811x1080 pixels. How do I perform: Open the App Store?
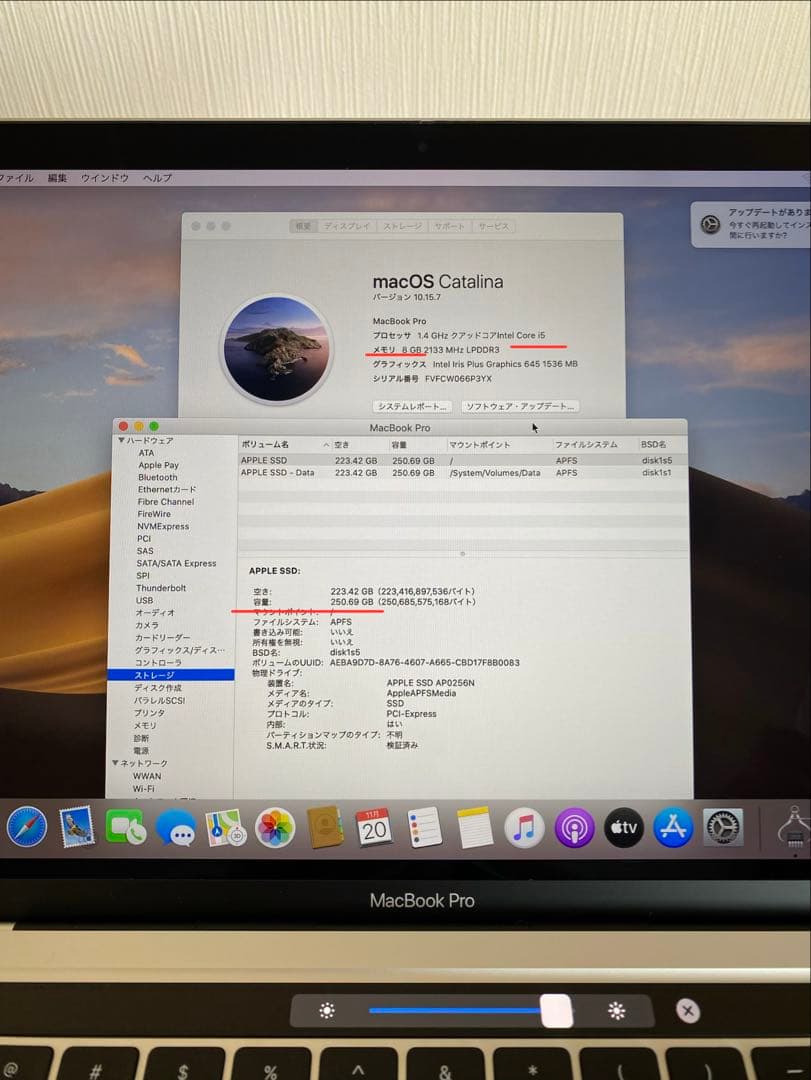click(x=673, y=828)
